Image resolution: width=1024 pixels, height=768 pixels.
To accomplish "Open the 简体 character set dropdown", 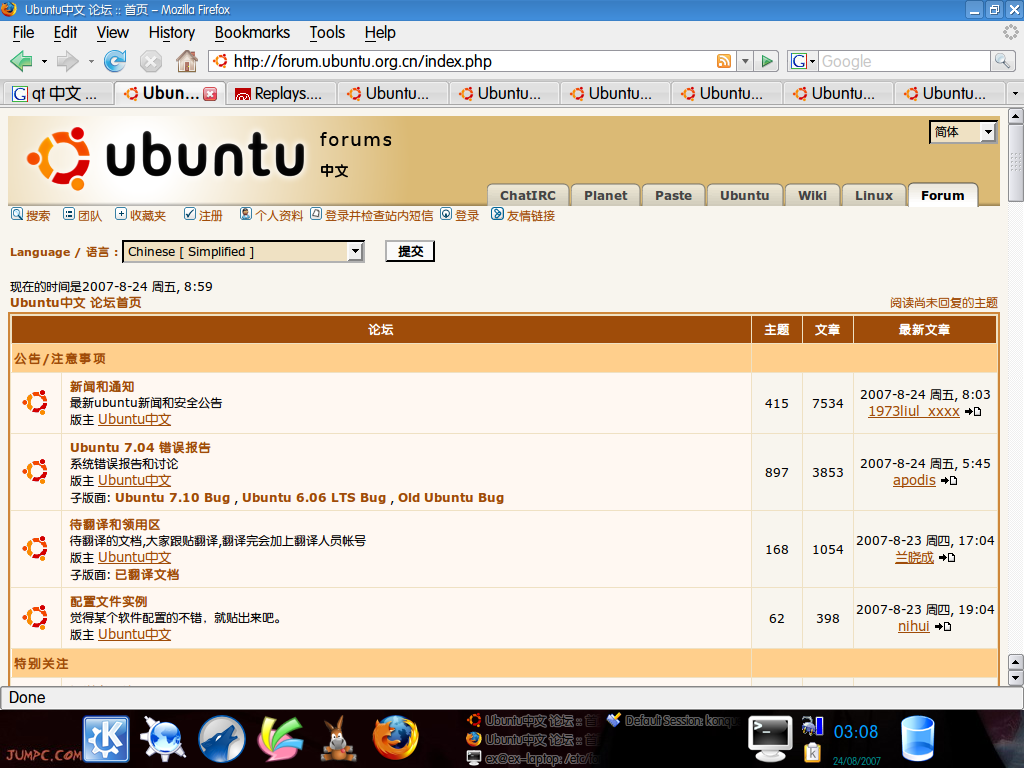I will pyautogui.click(x=963, y=132).
